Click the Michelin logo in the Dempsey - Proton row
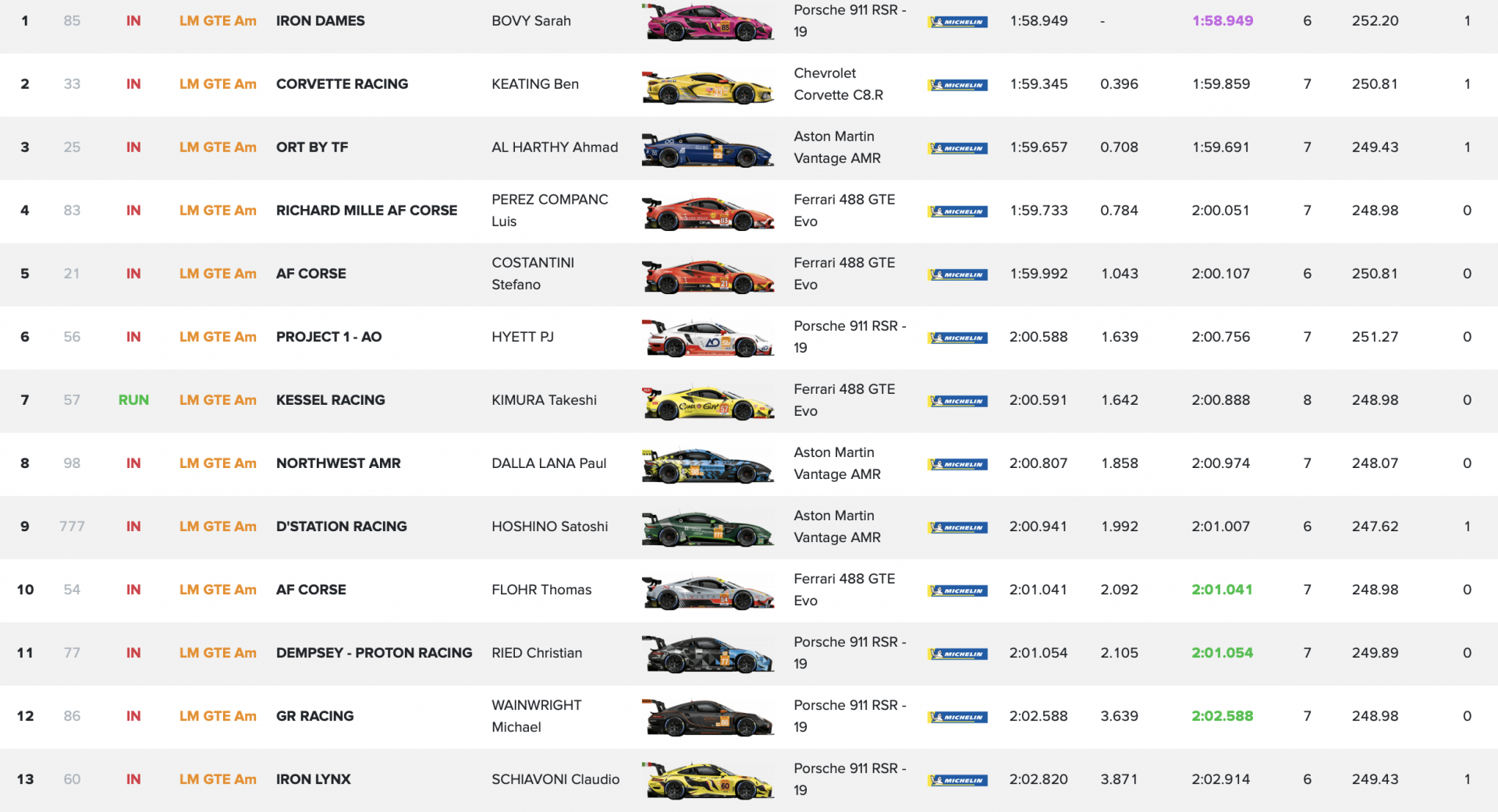 click(x=958, y=654)
